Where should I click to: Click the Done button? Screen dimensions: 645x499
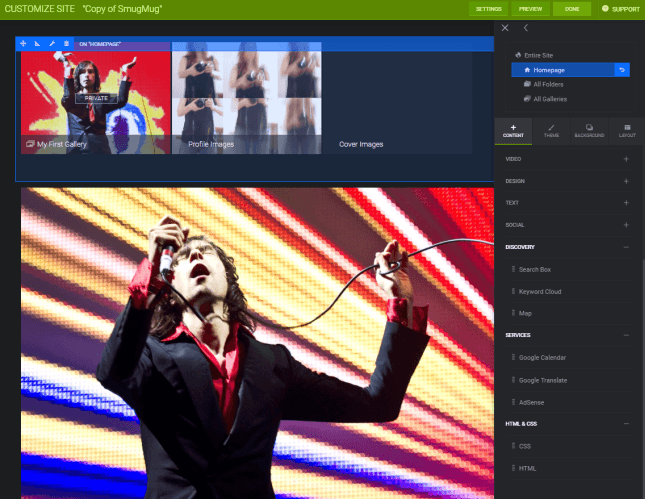572,9
